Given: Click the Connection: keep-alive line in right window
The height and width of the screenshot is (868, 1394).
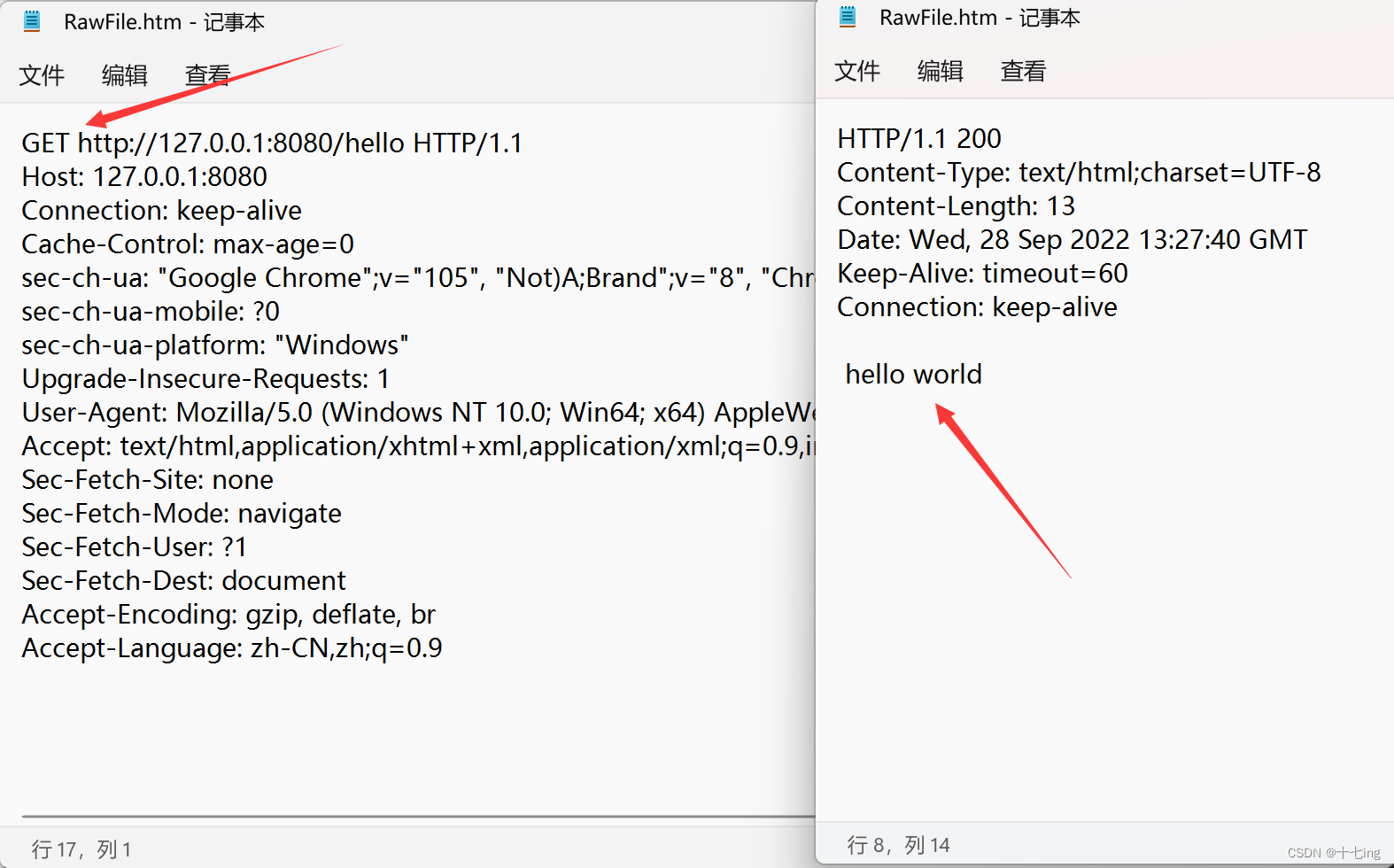Looking at the screenshot, I should pyautogui.click(x=977, y=307).
